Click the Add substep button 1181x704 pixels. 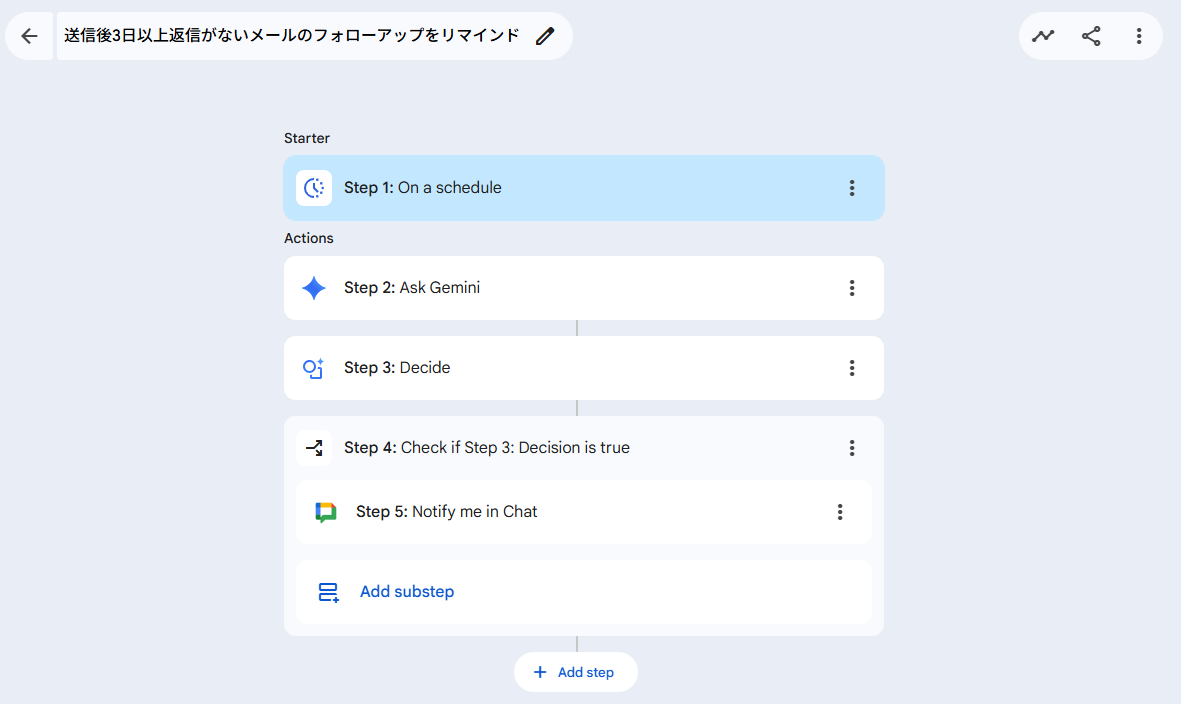coord(406,592)
